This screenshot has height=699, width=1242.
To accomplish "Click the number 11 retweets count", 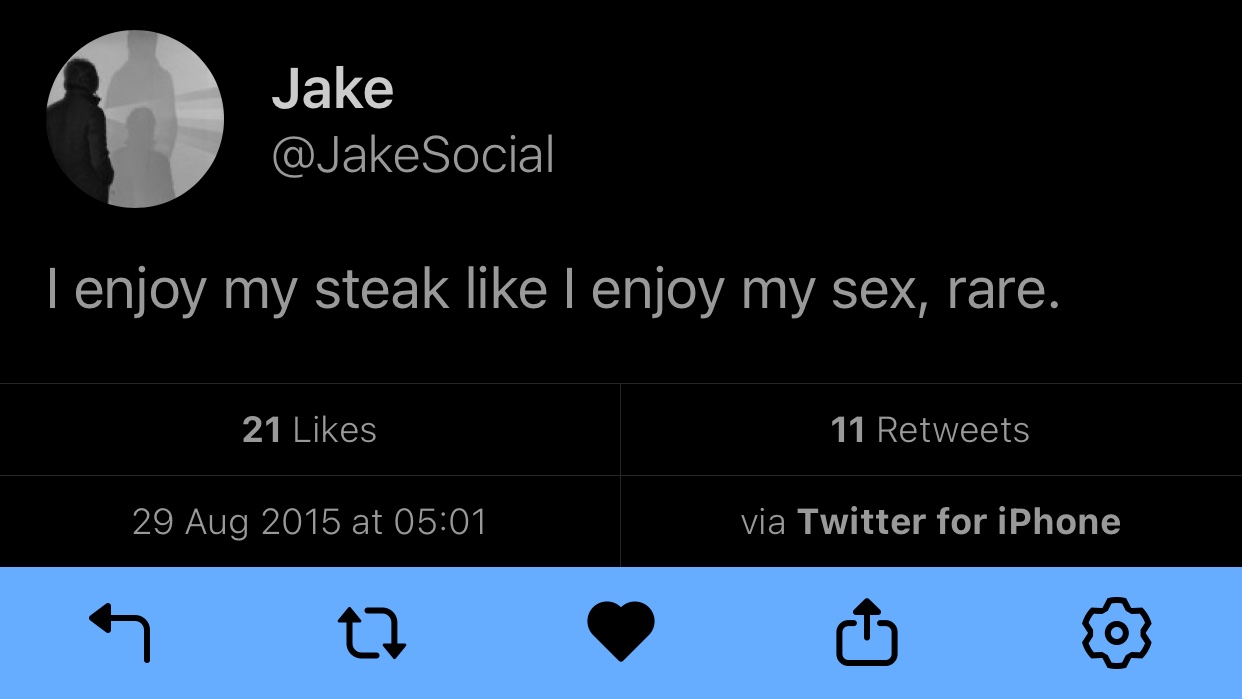I will coord(847,430).
